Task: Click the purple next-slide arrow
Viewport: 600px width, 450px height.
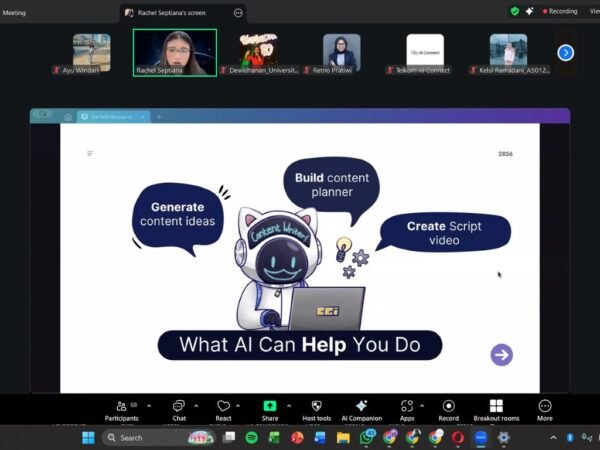Action: pyautogui.click(x=502, y=355)
